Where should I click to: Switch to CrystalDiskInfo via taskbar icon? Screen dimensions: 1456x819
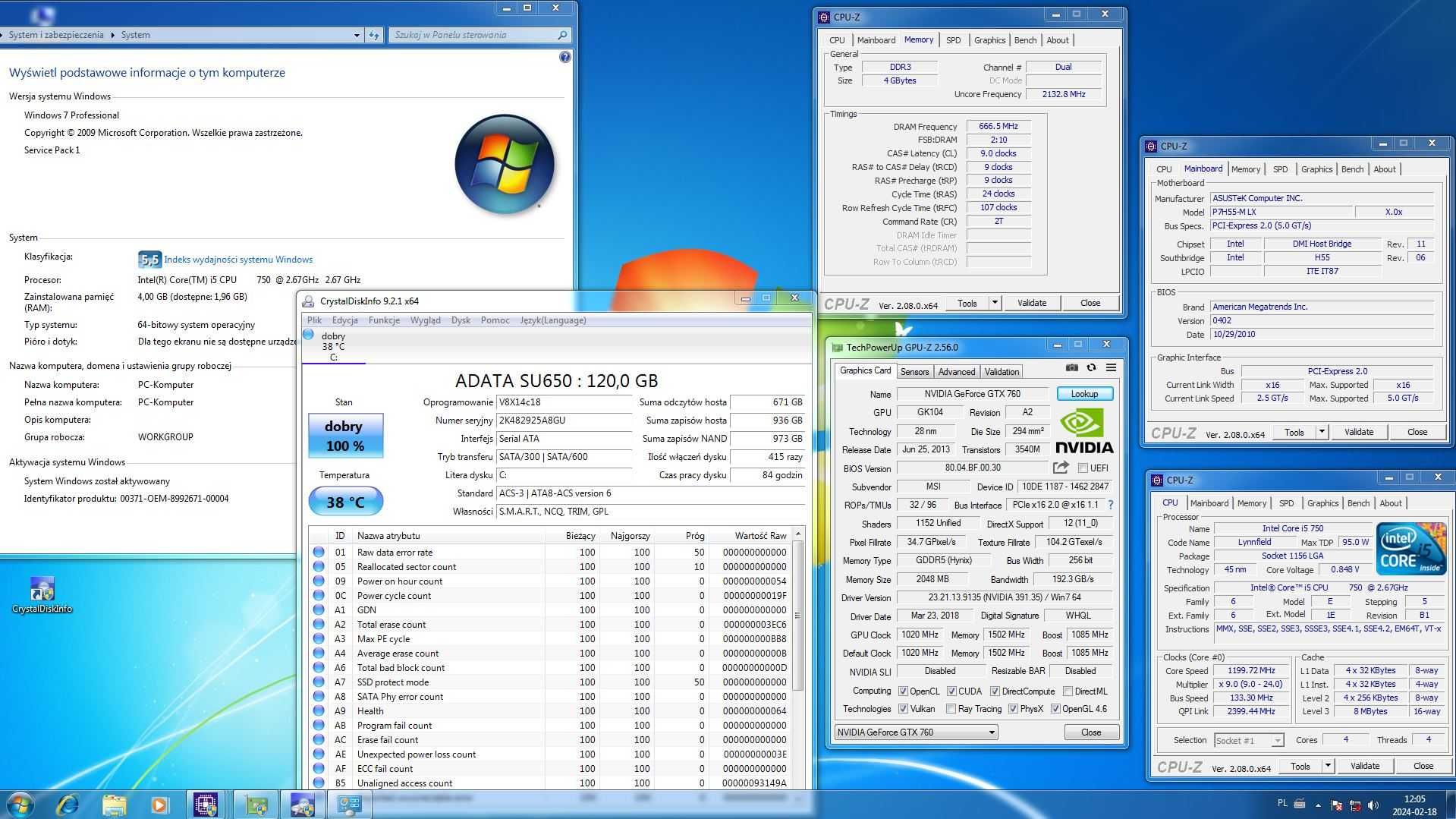[302, 805]
